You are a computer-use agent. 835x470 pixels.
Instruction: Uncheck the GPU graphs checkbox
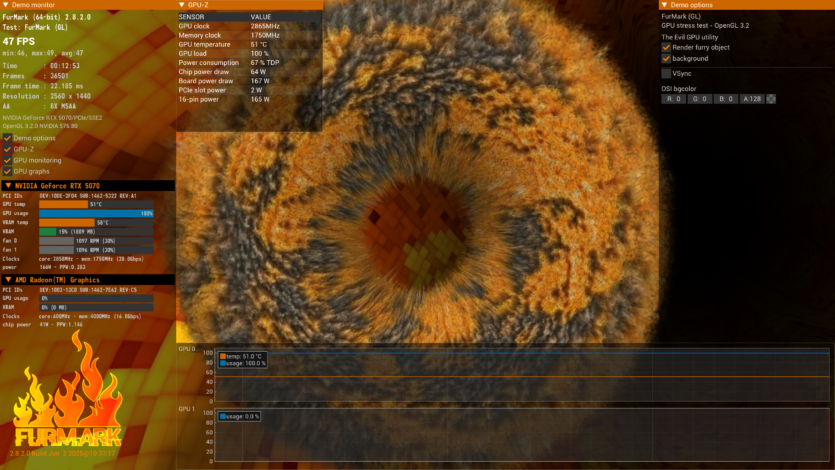click(x=7, y=171)
